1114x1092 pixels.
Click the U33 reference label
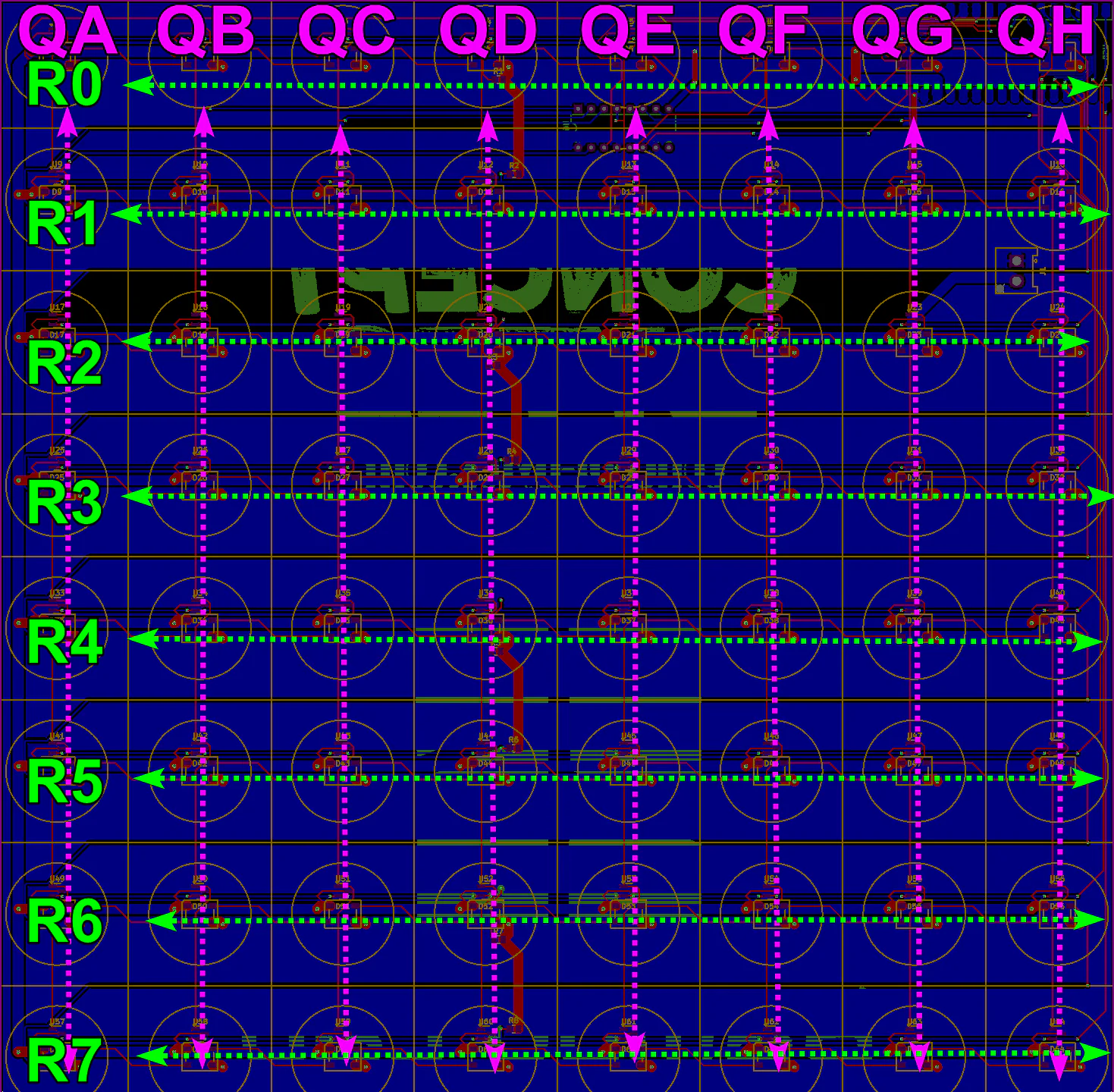coord(57,593)
